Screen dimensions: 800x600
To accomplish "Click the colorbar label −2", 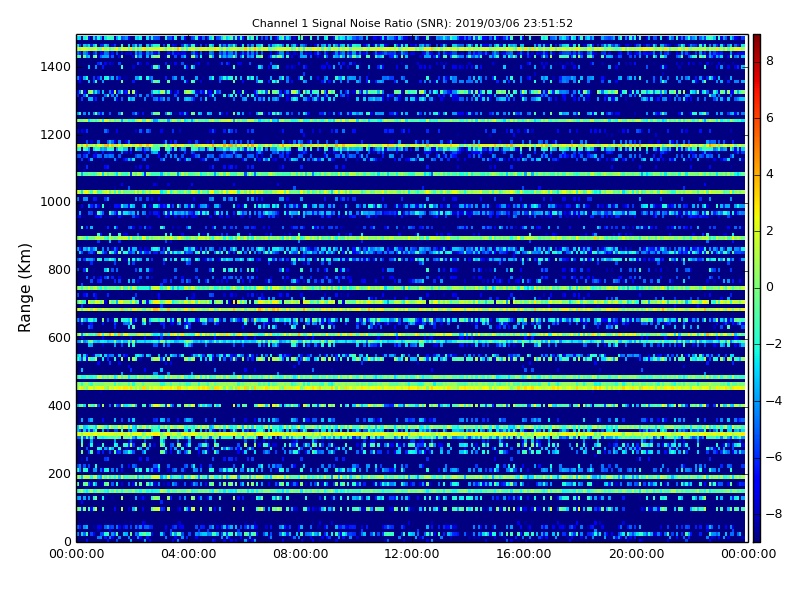I will click(x=774, y=344).
